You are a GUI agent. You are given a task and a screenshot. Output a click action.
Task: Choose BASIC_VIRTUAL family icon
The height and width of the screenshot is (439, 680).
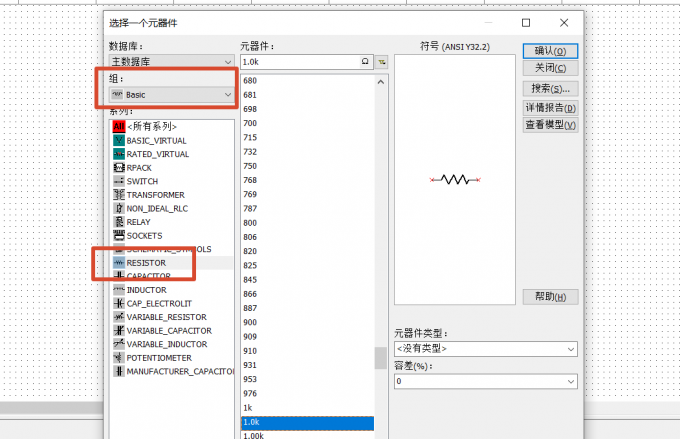[x=119, y=140]
